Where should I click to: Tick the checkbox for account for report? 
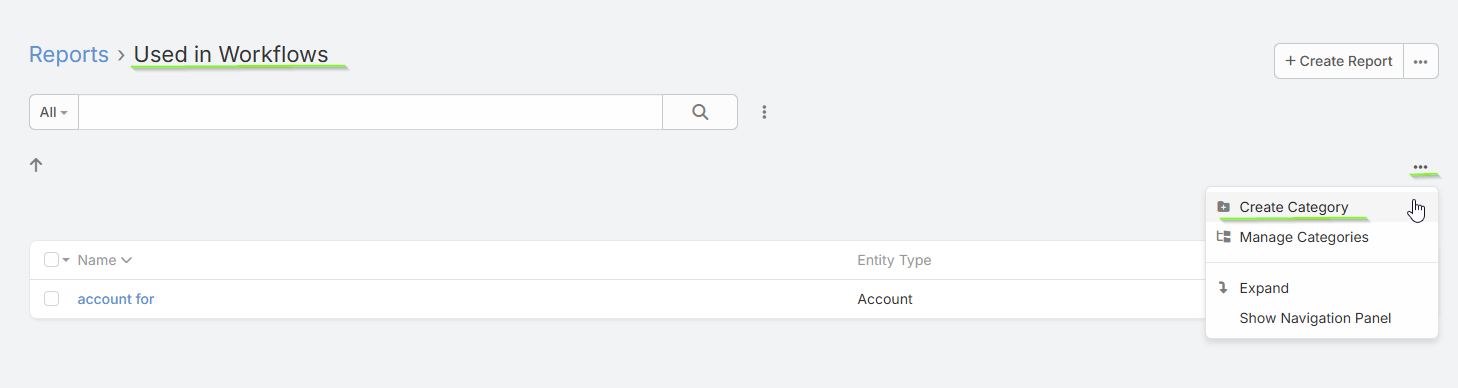click(52, 299)
